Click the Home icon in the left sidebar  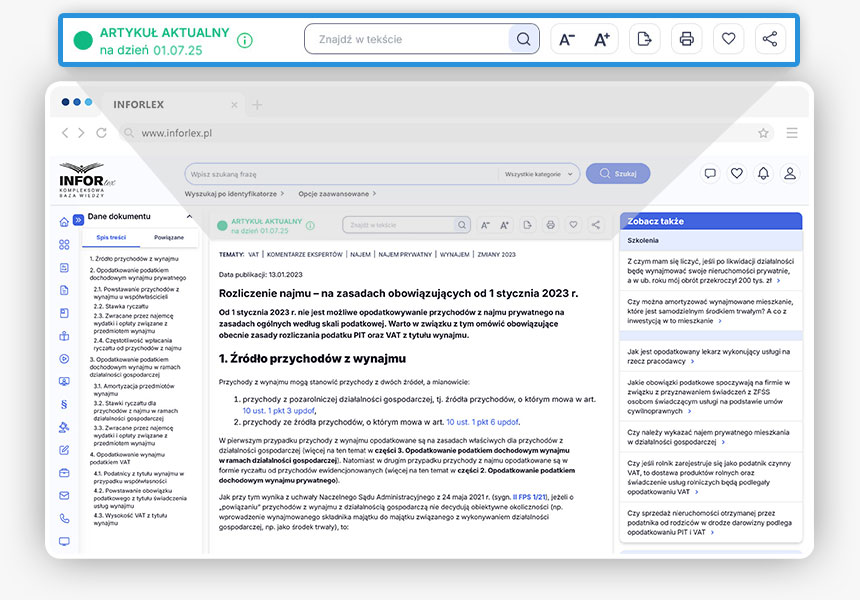point(64,221)
